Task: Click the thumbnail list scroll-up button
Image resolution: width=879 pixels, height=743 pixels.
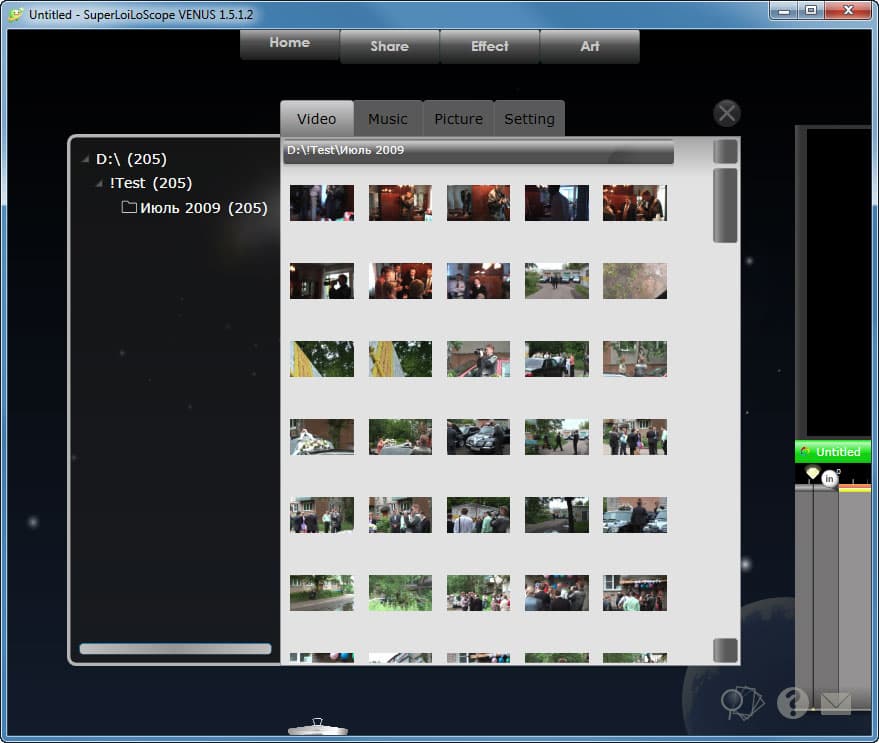Action: (725, 151)
